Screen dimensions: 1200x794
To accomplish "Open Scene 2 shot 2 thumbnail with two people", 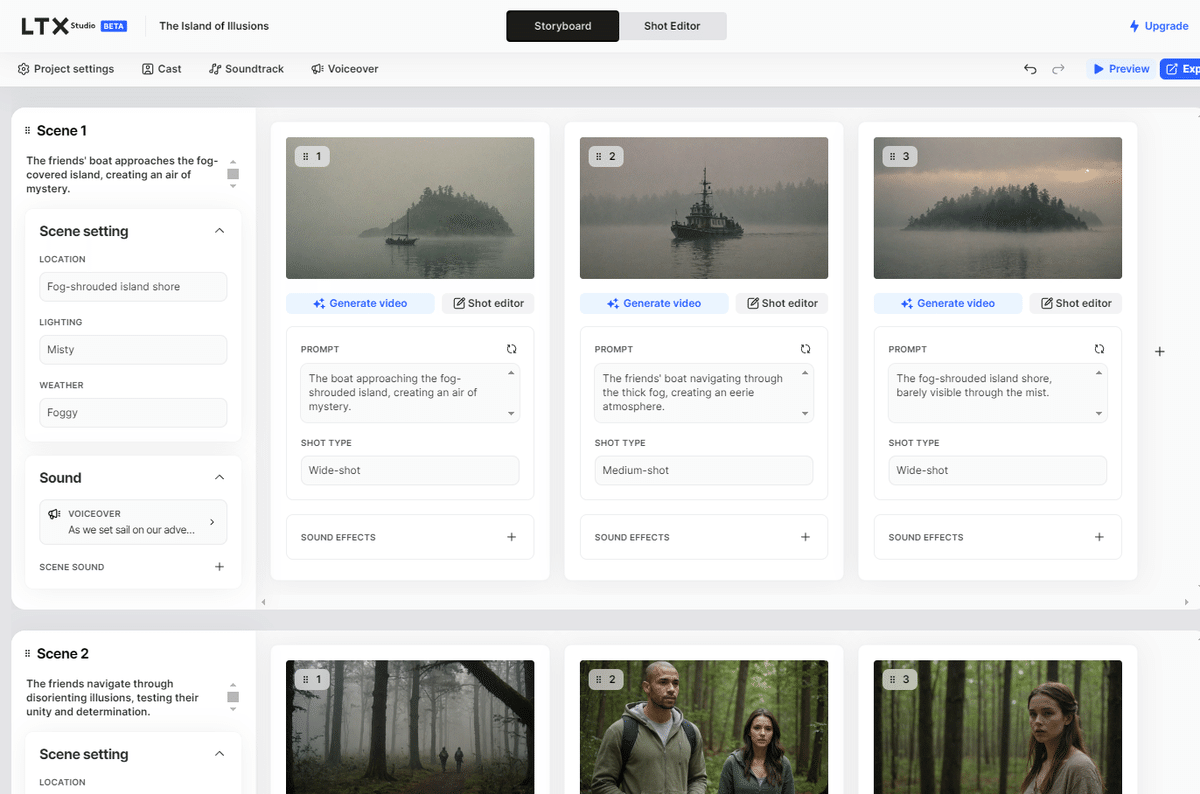I will coord(704,727).
